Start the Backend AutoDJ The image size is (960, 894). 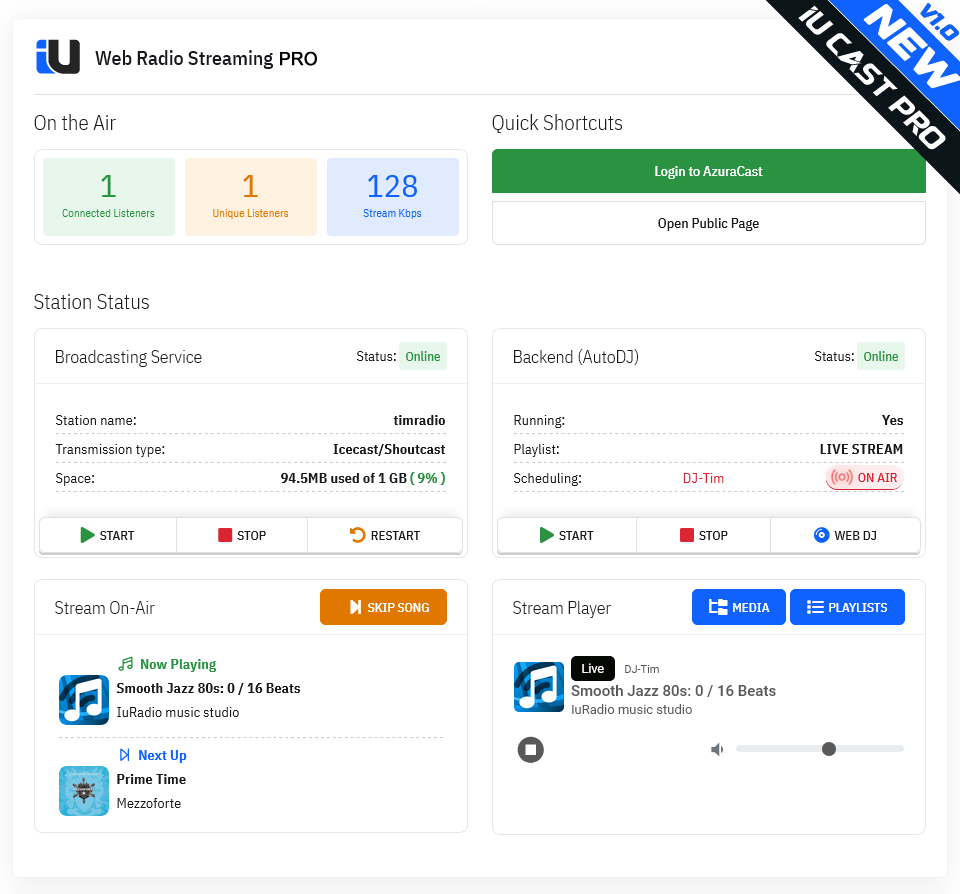pos(566,535)
